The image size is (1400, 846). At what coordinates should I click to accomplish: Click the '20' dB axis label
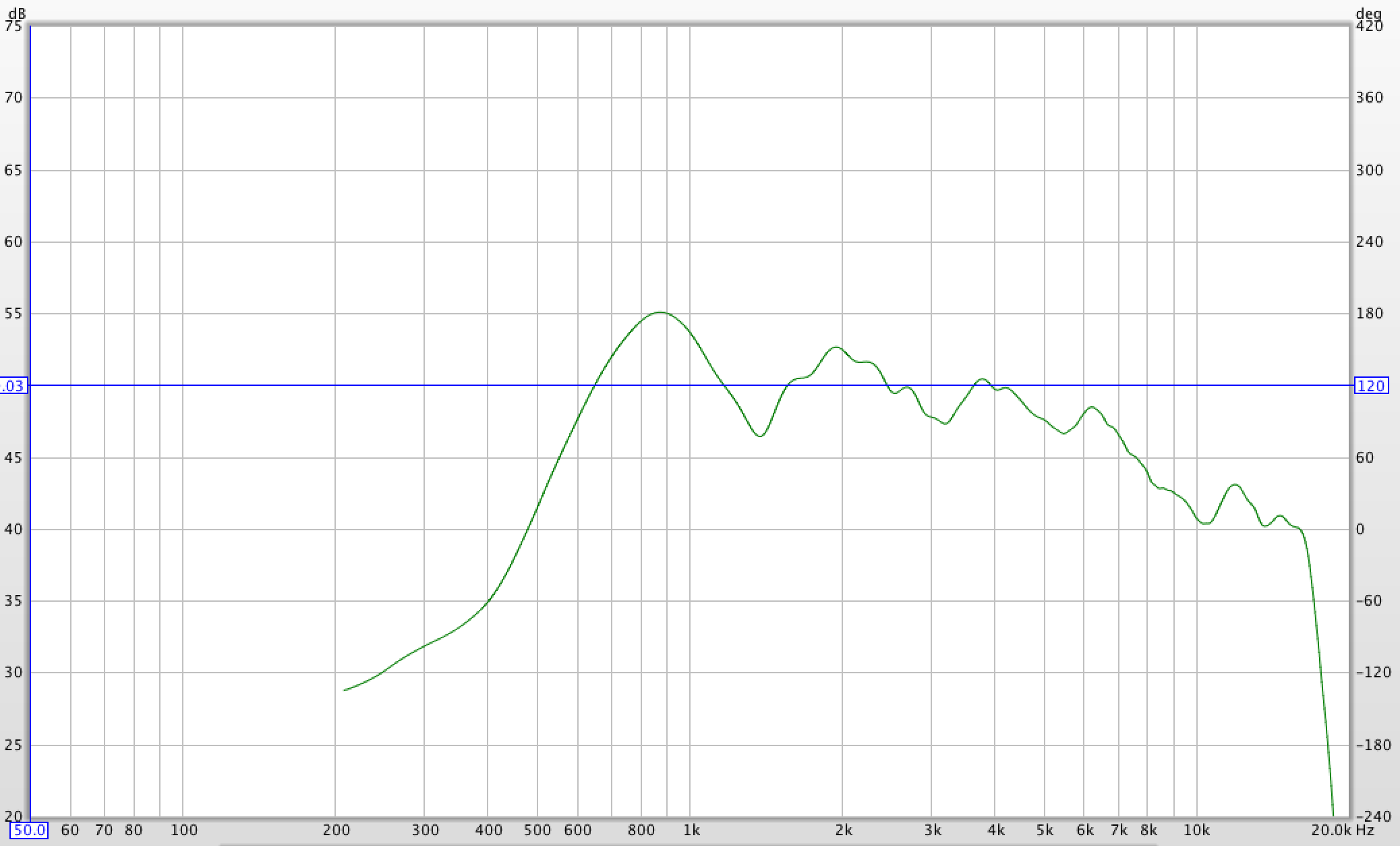(13, 817)
